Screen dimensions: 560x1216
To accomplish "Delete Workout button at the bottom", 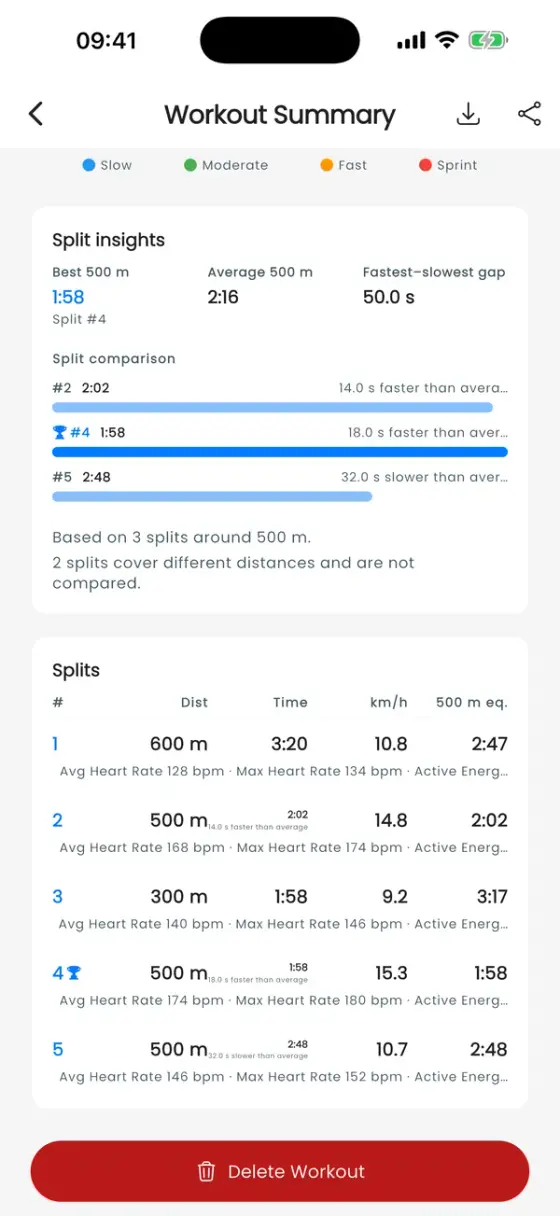I will point(280,1171).
